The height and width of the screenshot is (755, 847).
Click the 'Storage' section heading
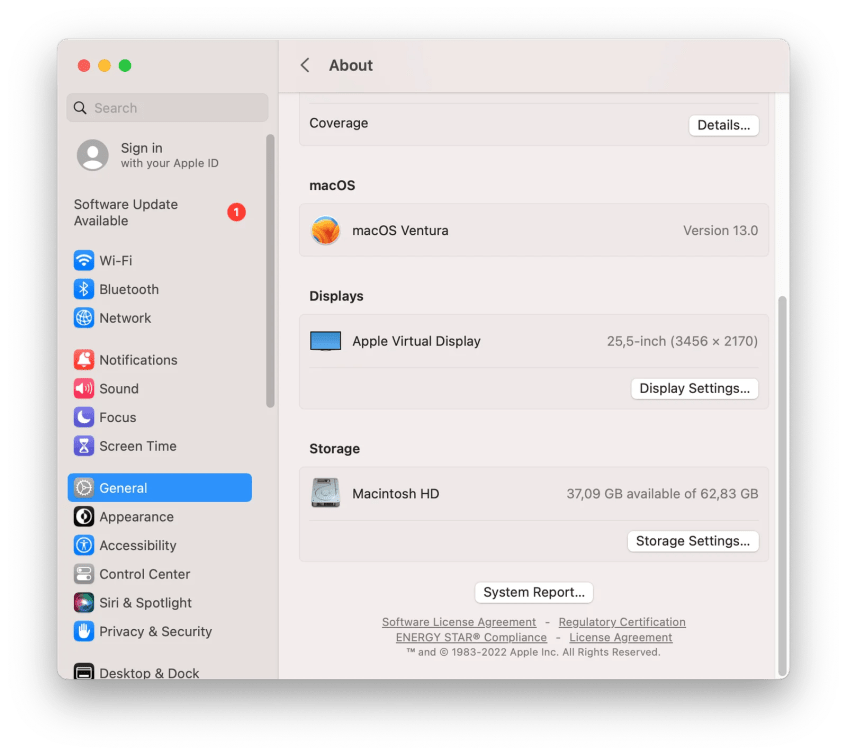[x=334, y=449]
